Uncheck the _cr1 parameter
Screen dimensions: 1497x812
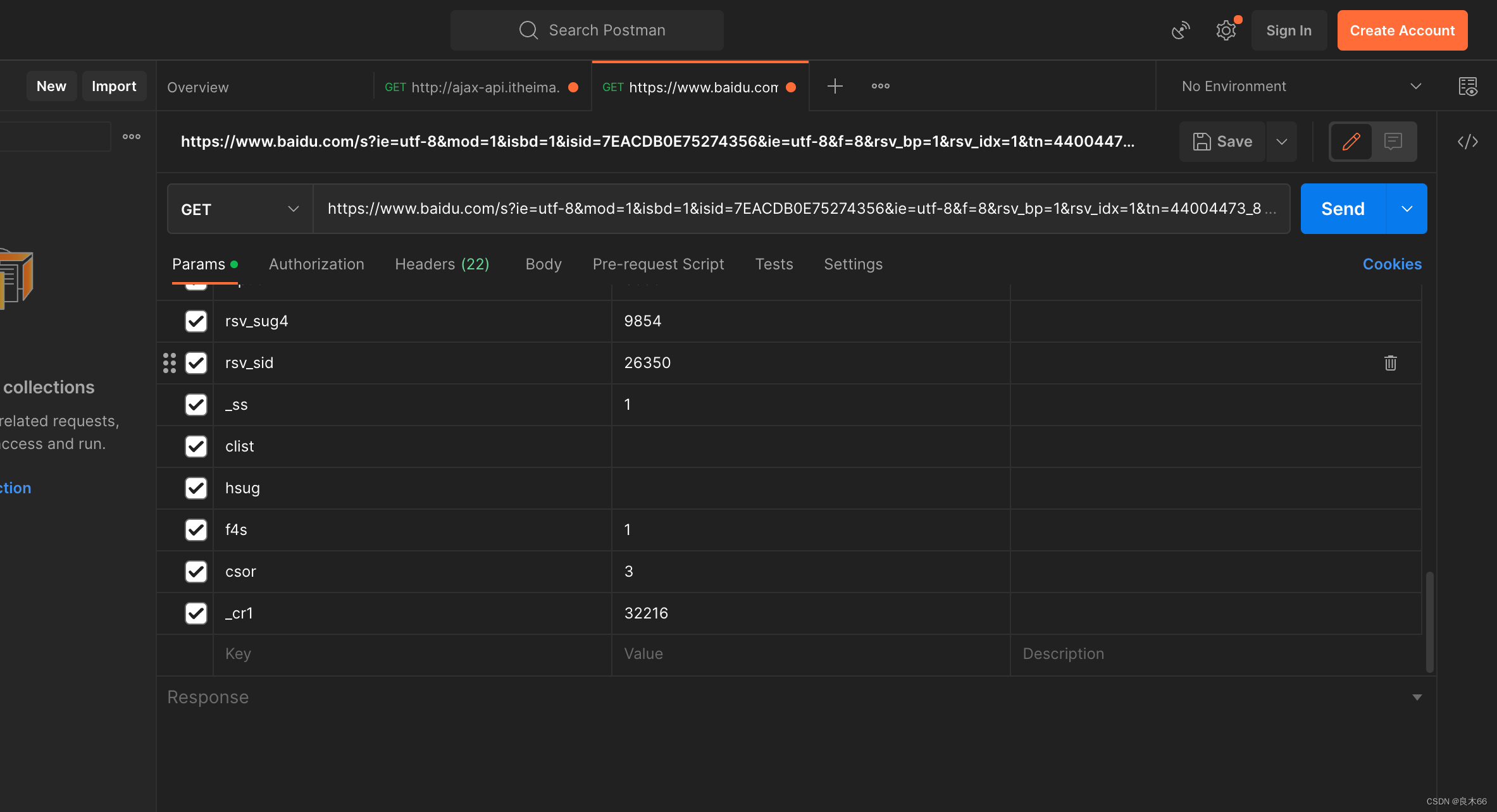196,613
